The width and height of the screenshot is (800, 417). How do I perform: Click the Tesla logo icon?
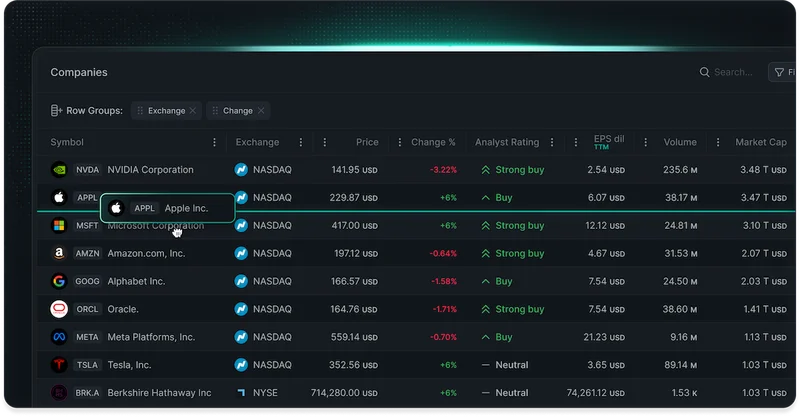58,365
